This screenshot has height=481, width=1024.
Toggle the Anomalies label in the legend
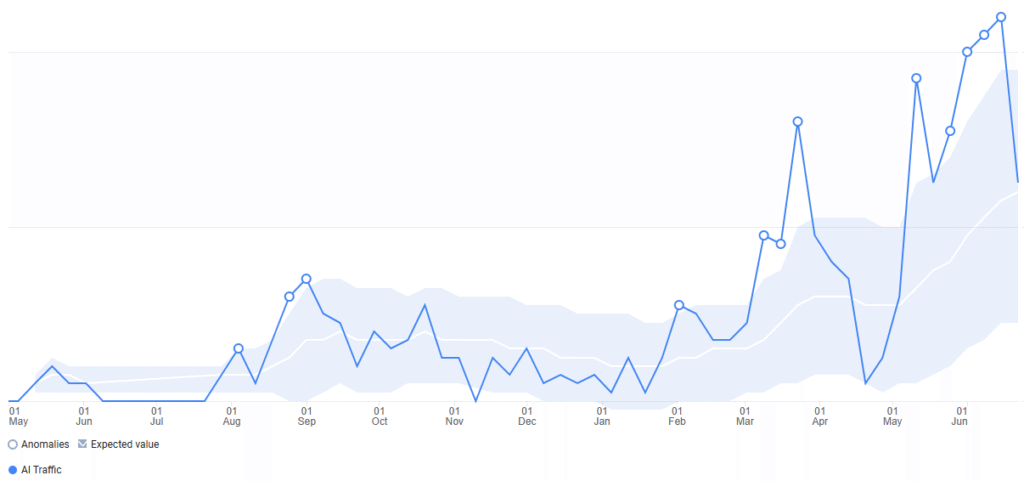pyautogui.click(x=45, y=444)
